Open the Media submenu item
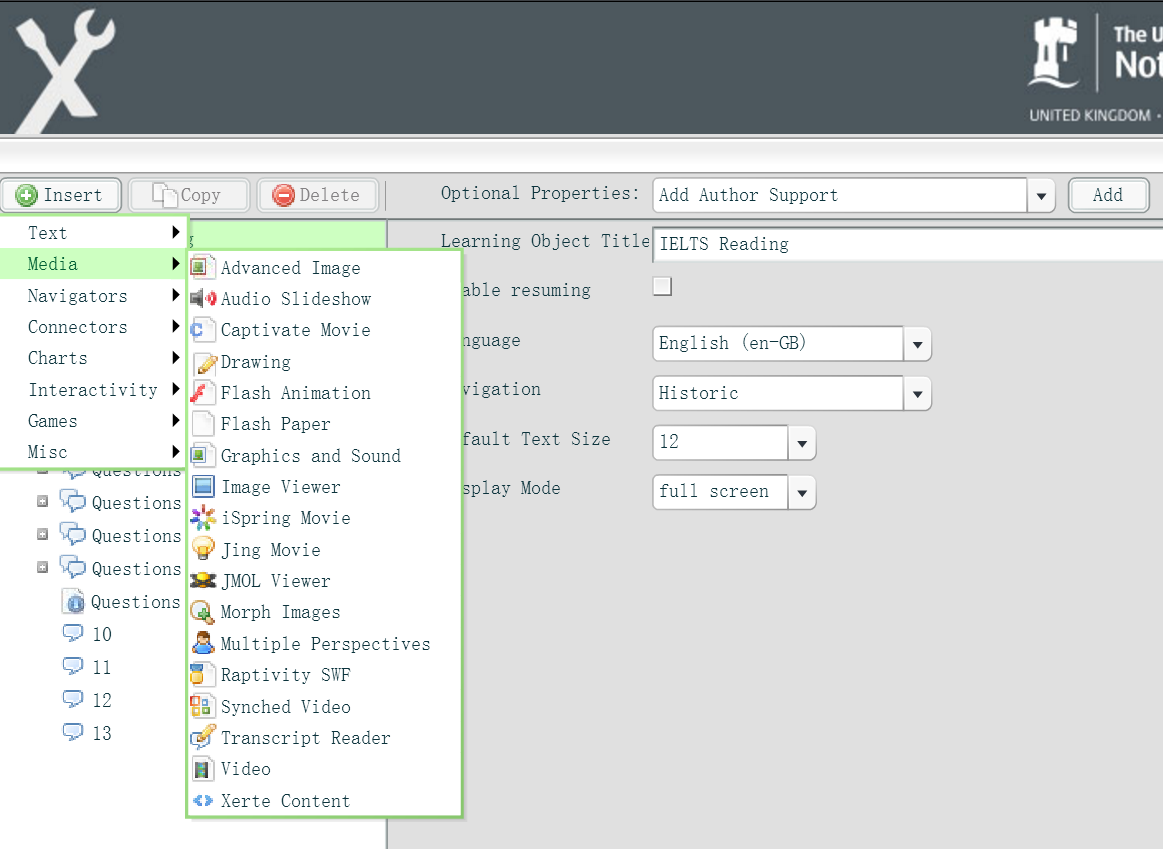Image resolution: width=1163 pixels, height=849 pixels. point(93,264)
